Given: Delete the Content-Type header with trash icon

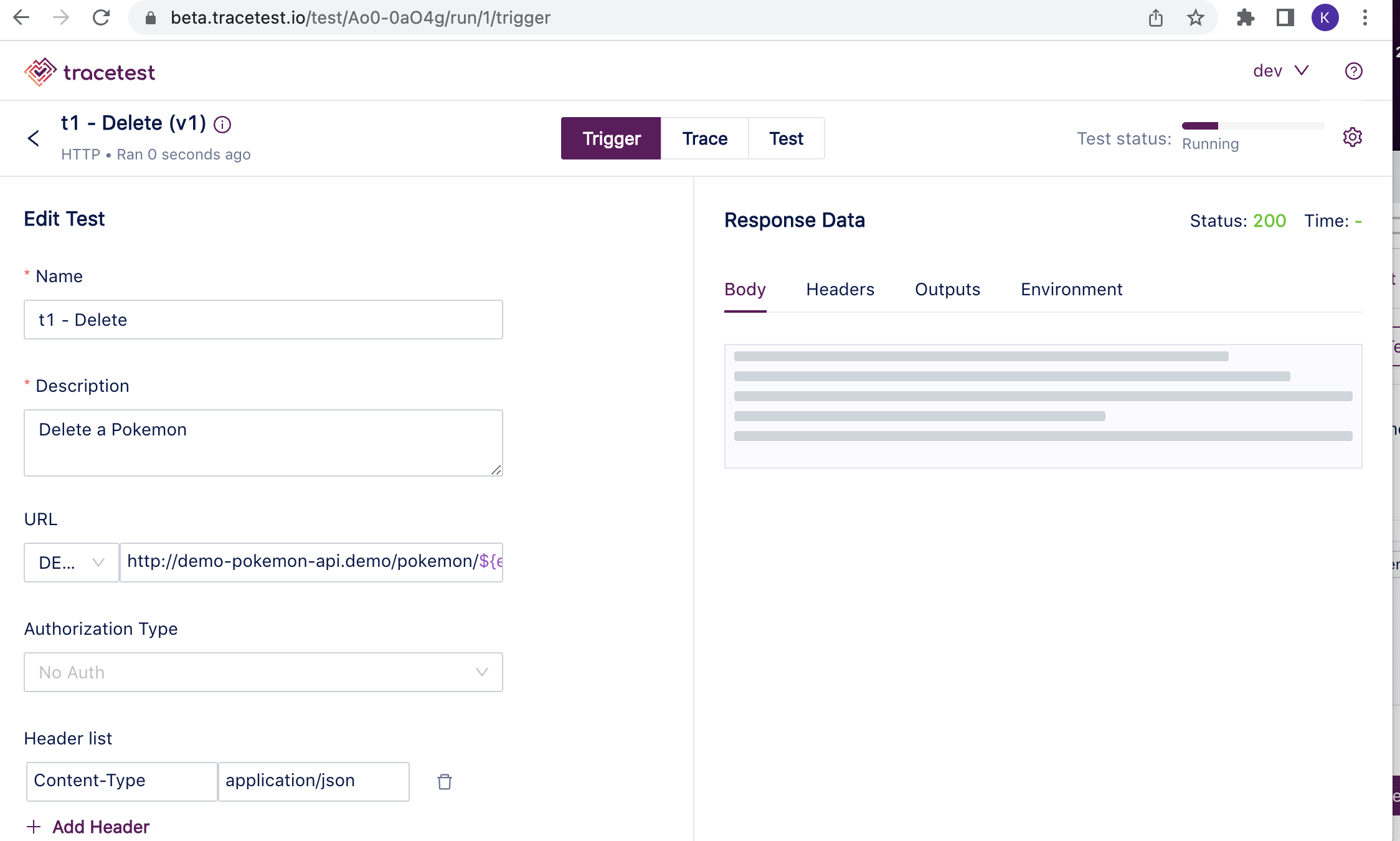Looking at the screenshot, I should (444, 781).
